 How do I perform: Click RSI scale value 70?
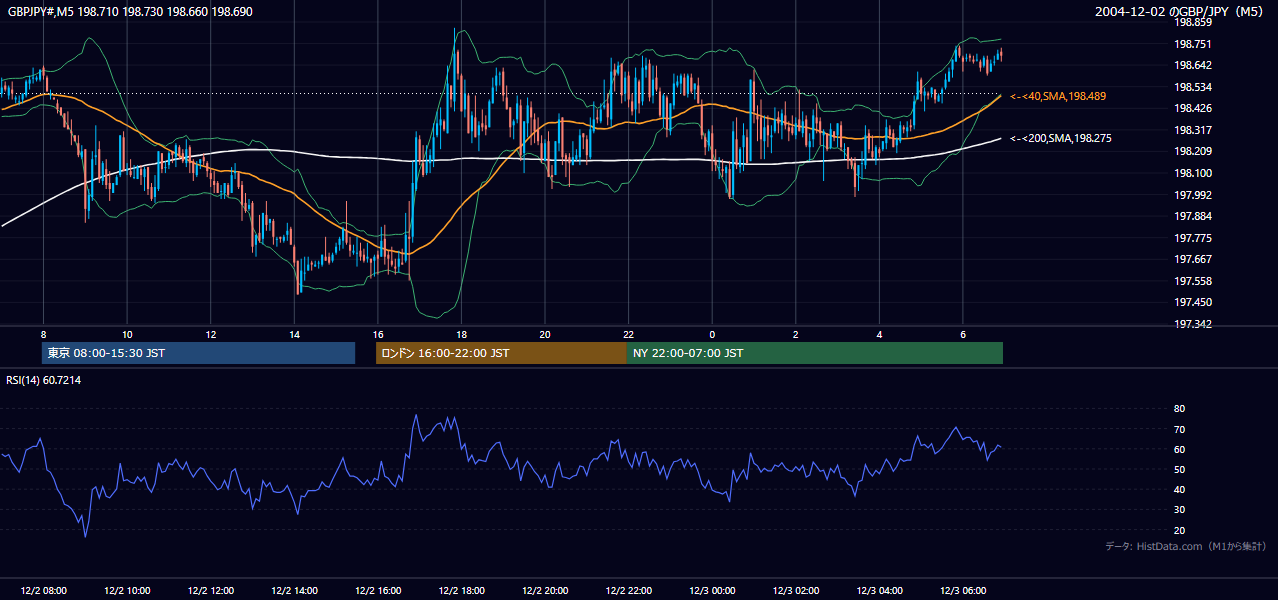[1179, 429]
